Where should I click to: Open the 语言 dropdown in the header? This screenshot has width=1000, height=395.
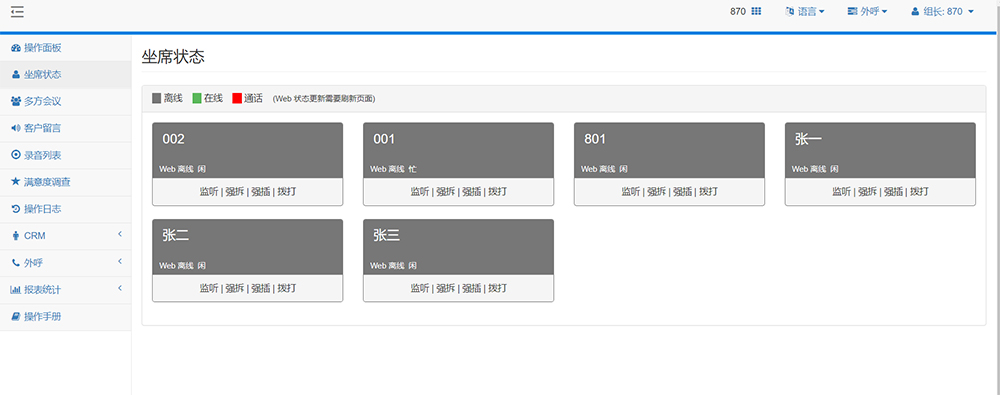[x=805, y=11]
